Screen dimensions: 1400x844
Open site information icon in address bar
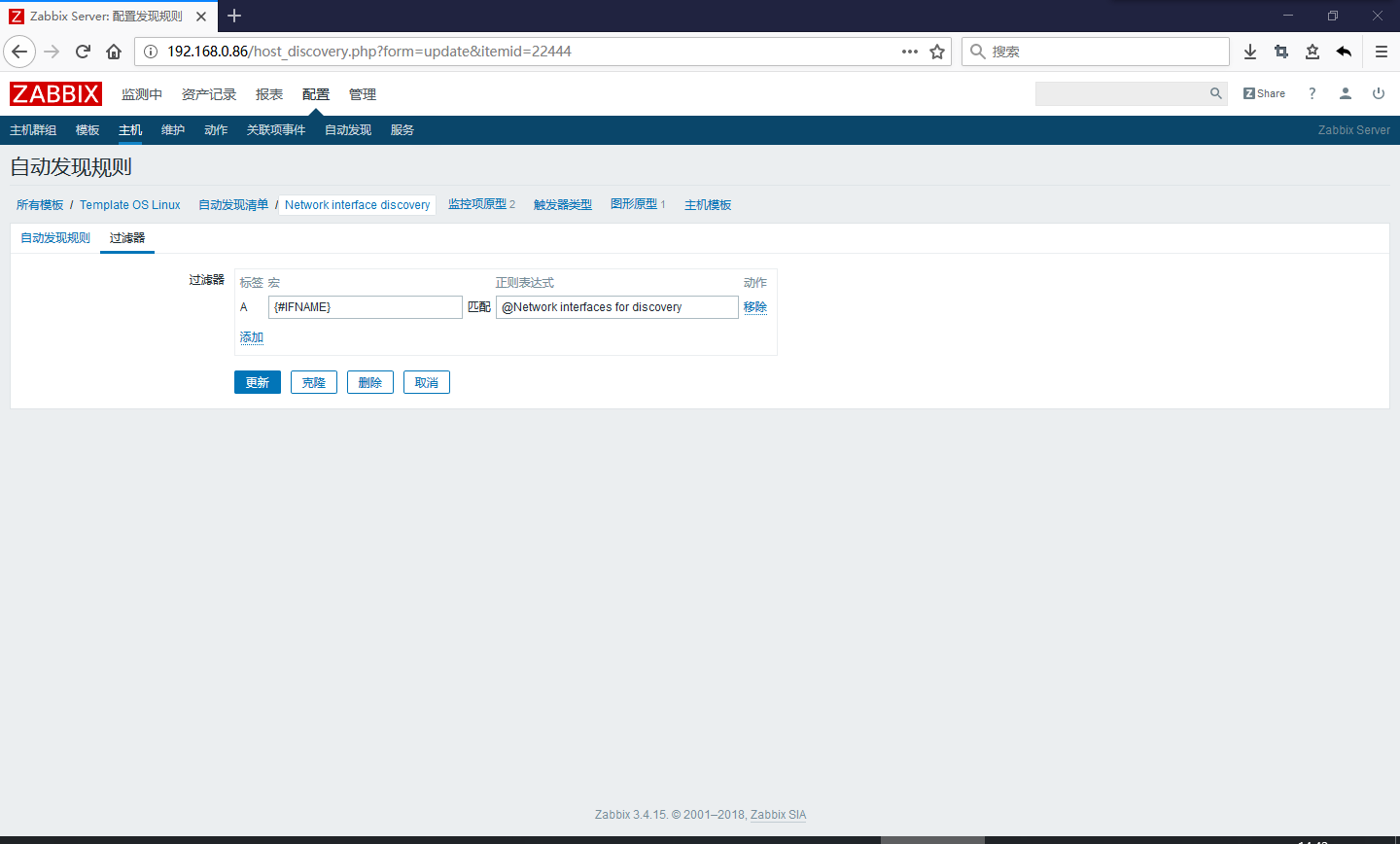[x=151, y=52]
